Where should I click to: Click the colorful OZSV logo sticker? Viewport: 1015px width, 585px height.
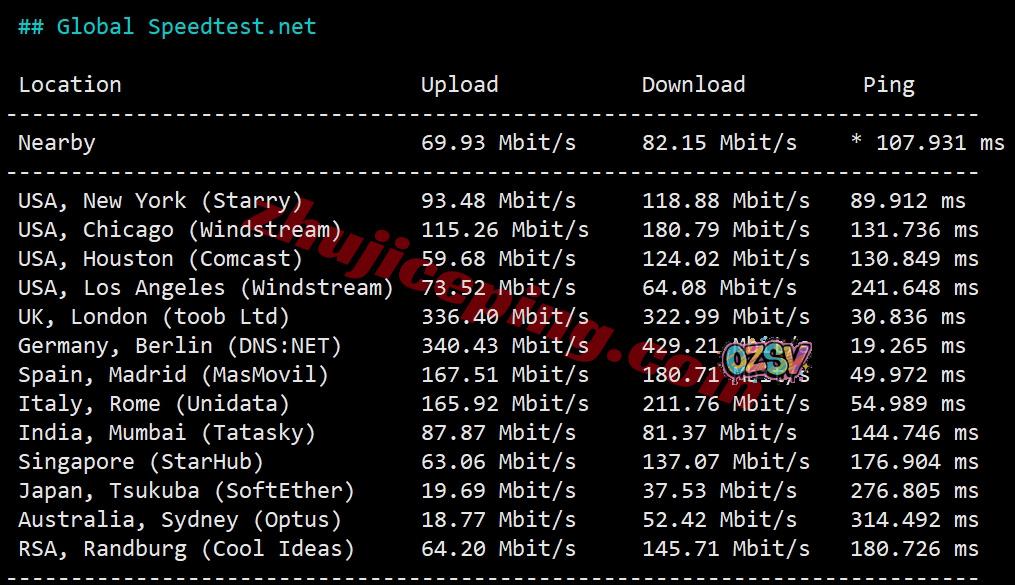(765, 360)
